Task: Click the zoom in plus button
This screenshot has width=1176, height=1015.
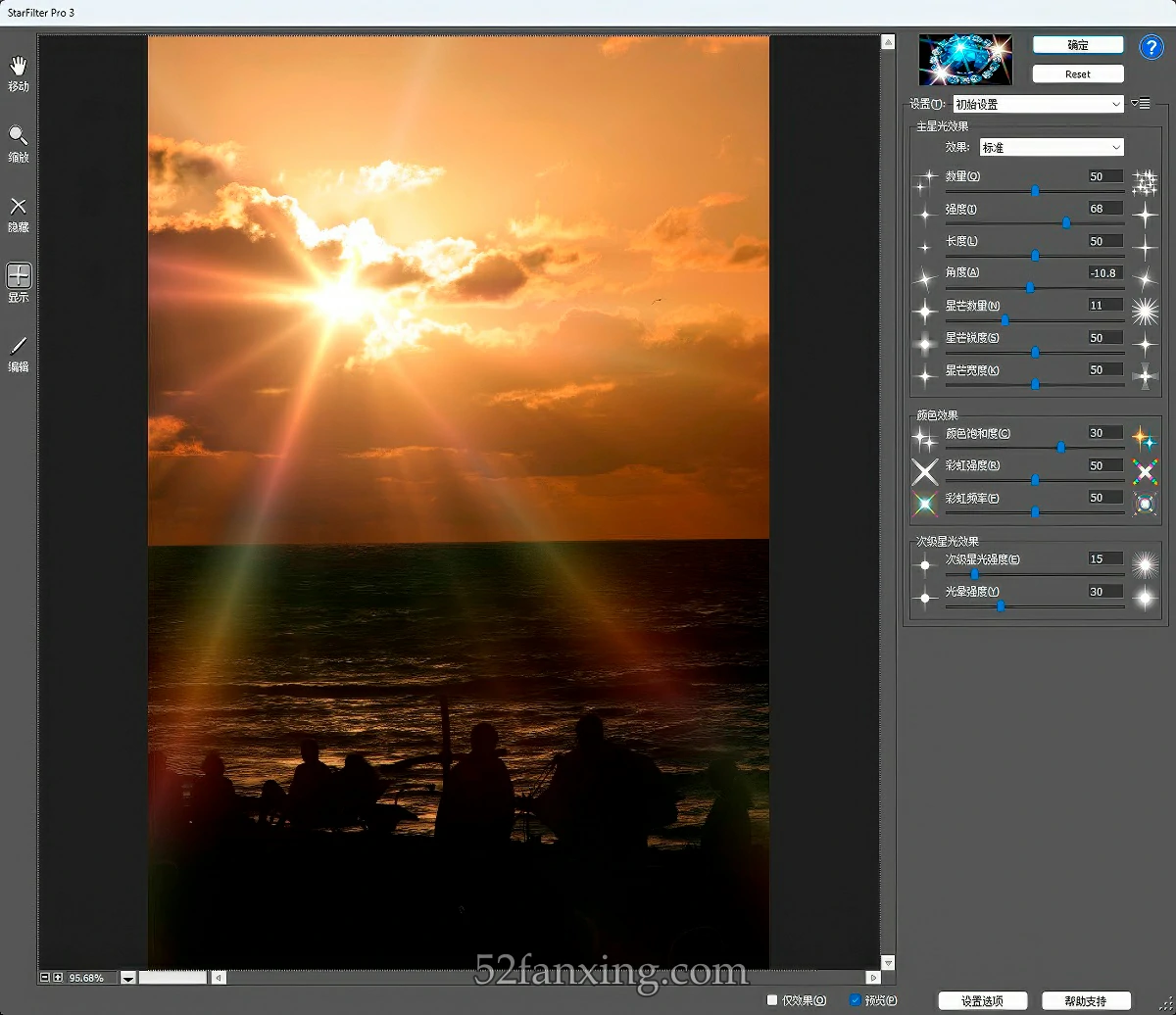Action: point(58,978)
